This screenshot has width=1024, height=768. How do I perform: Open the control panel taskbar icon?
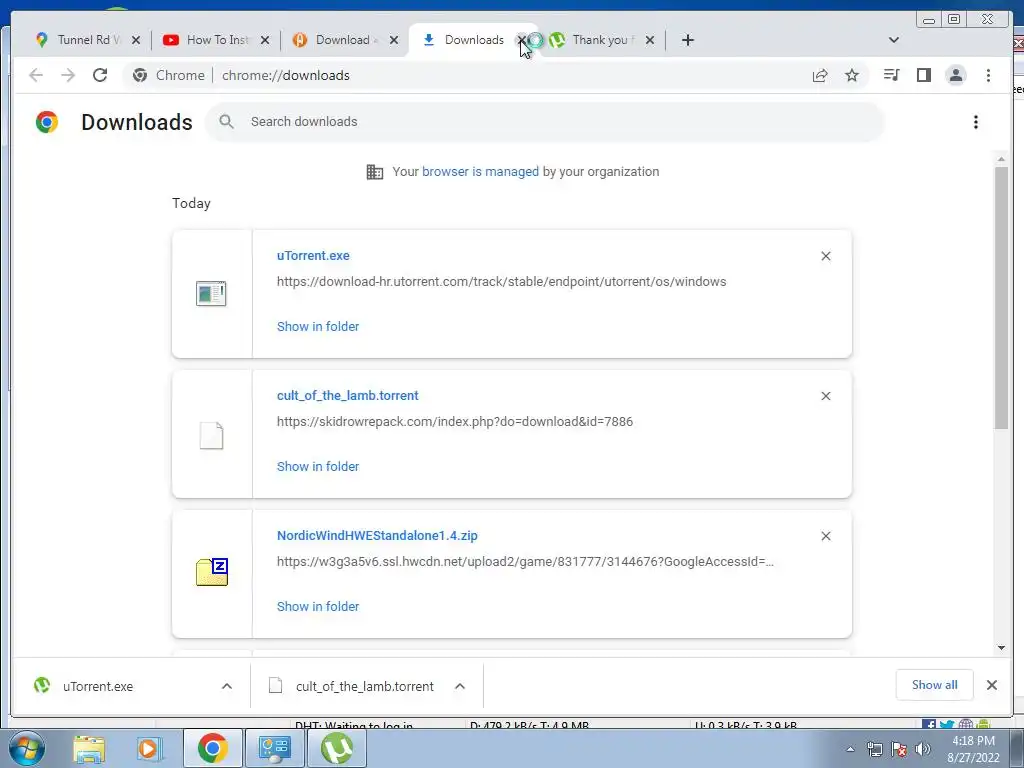274,748
